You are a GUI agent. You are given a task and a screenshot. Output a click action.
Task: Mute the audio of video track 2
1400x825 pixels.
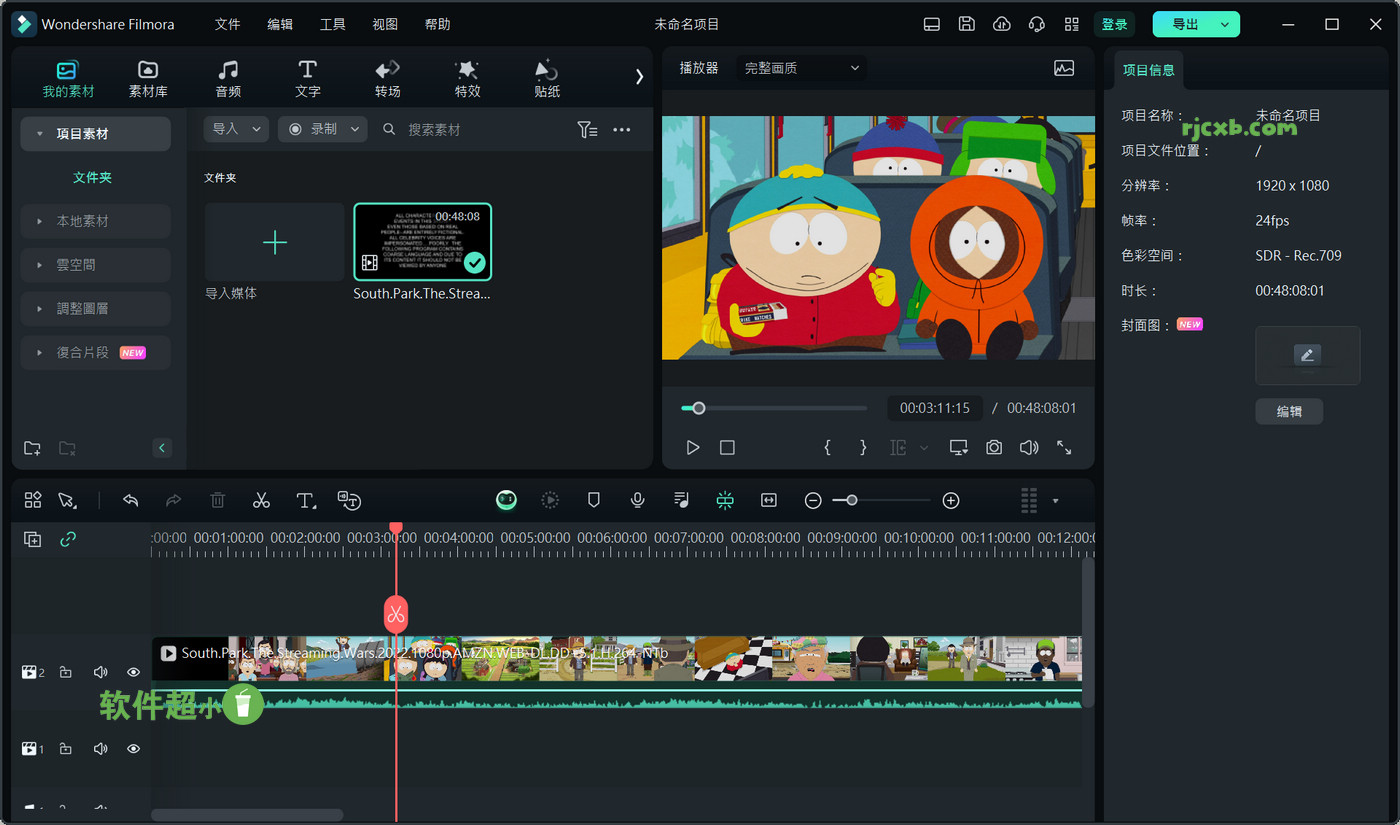click(x=100, y=673)
